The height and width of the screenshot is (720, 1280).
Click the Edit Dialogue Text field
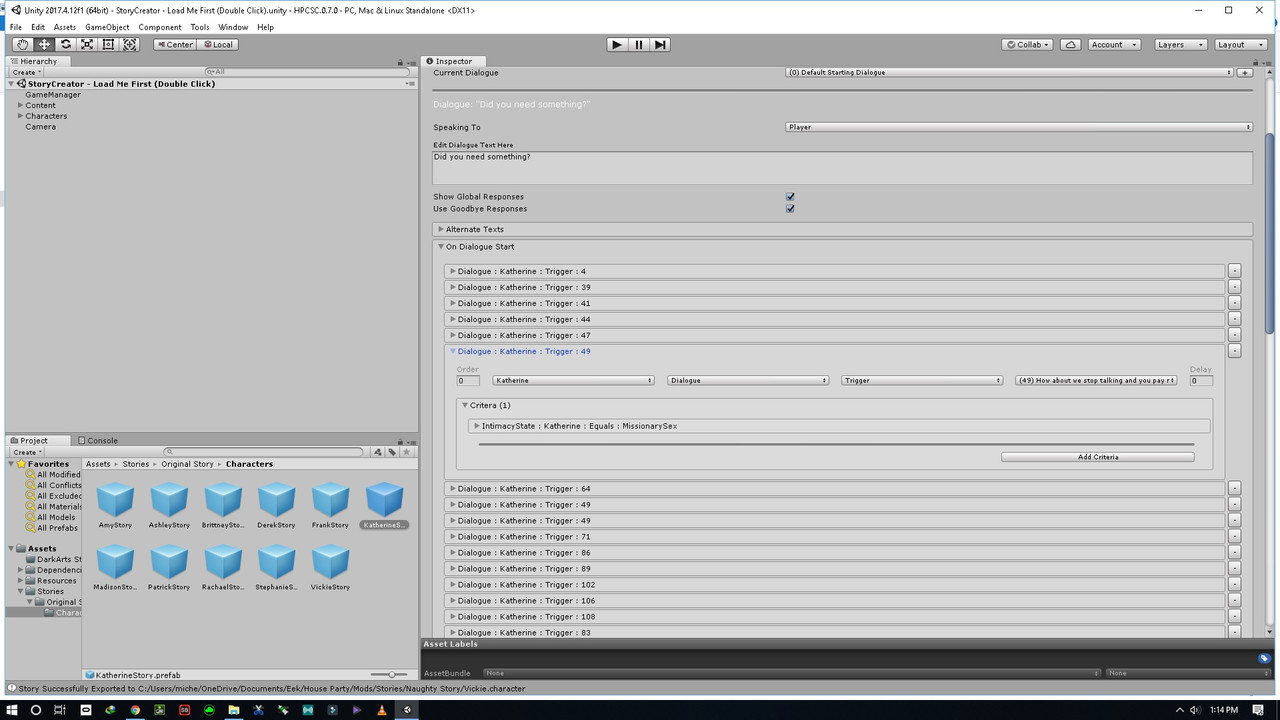point(842,167)
